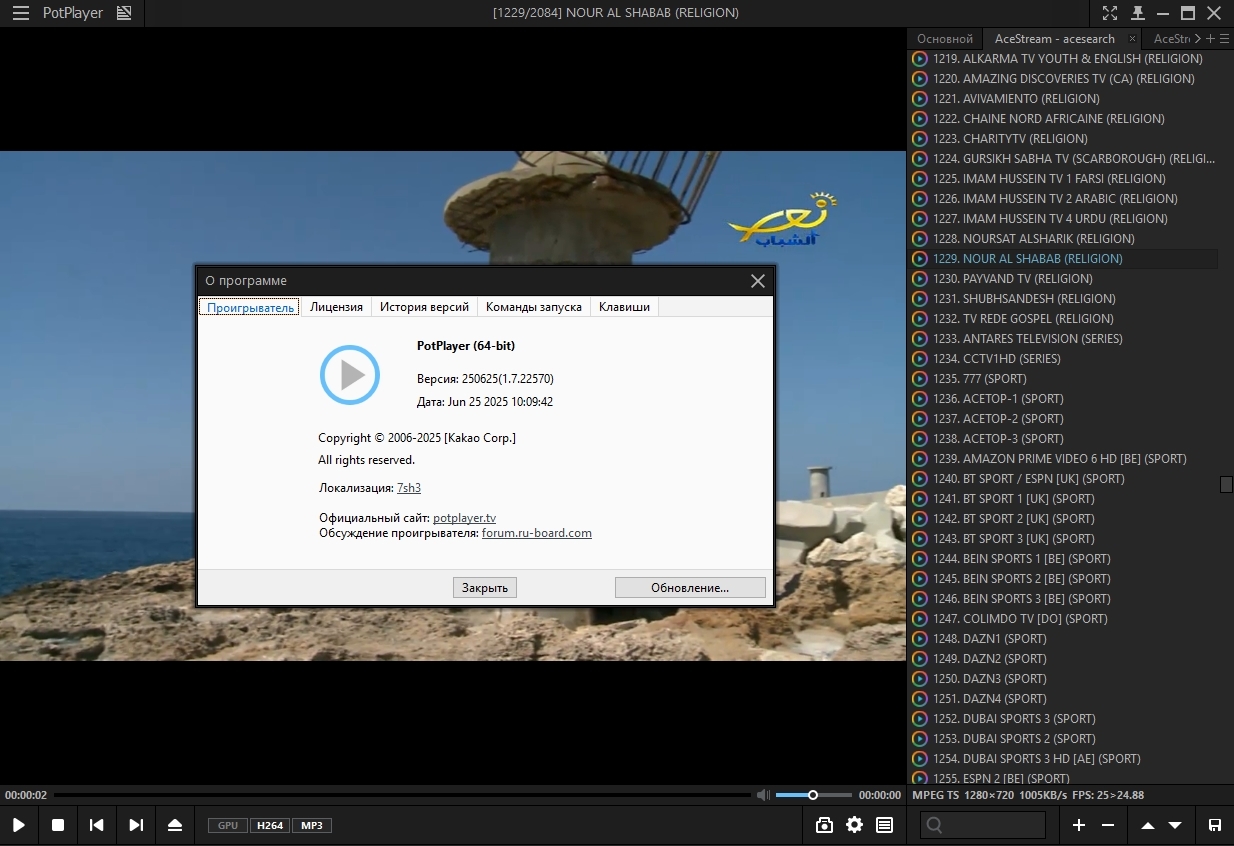Click the icon beside 1252. DUBAI SPORTS 3
The image size is (1234, 846).
point(920,719)
